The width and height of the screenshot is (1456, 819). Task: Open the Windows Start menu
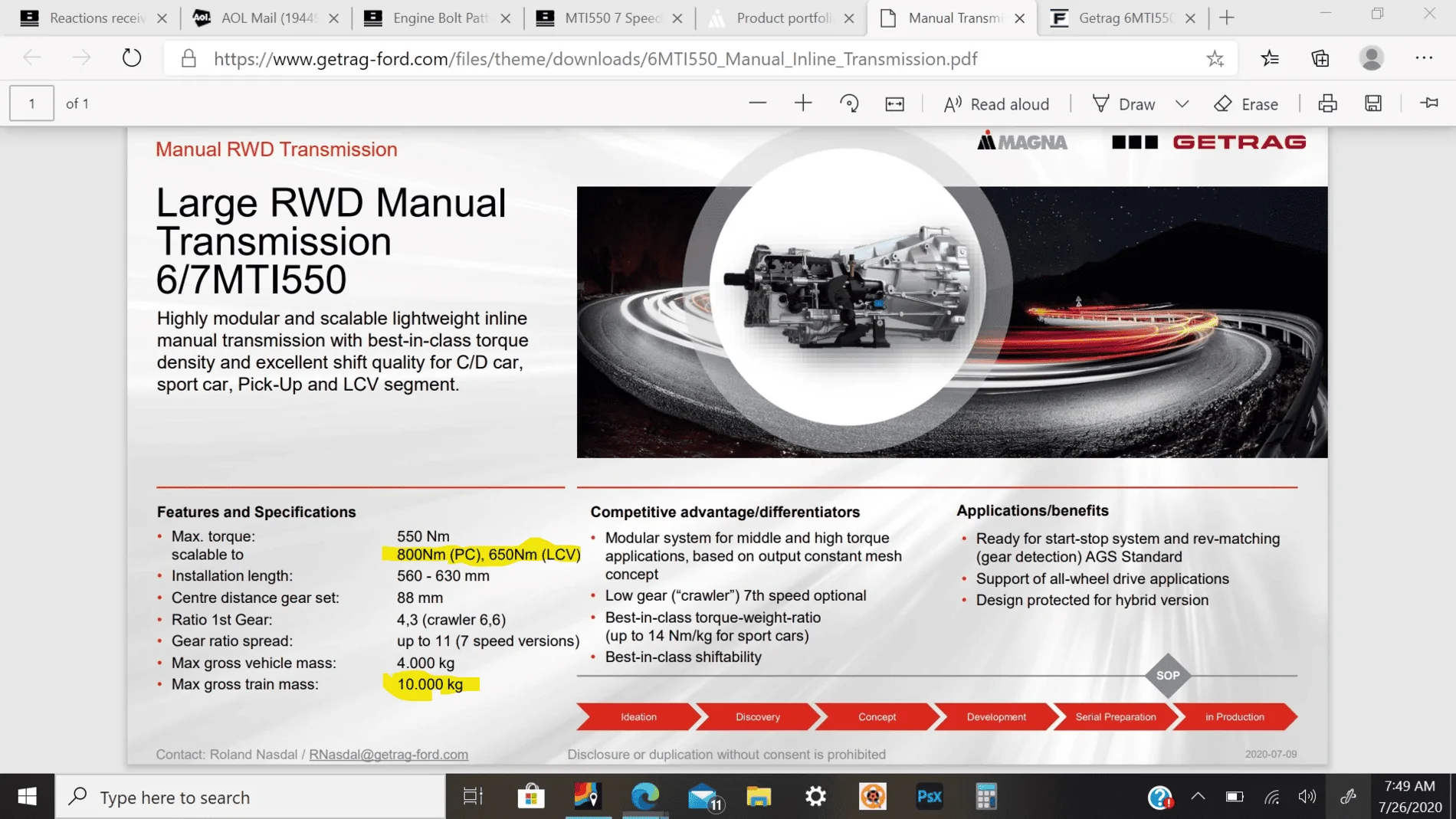tap(27, 797)
